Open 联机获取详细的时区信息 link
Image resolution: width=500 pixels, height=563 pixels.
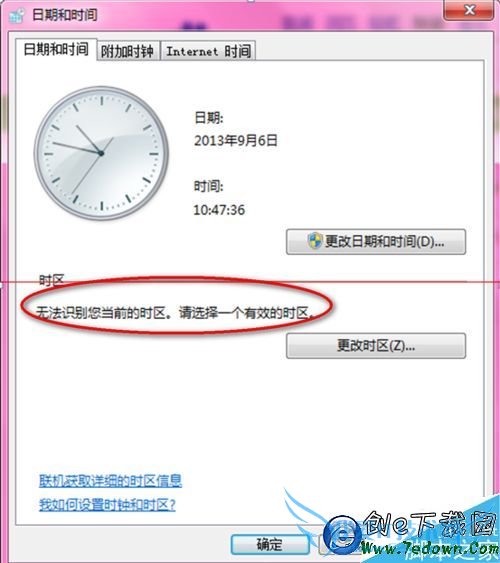(x=110, y=481)
